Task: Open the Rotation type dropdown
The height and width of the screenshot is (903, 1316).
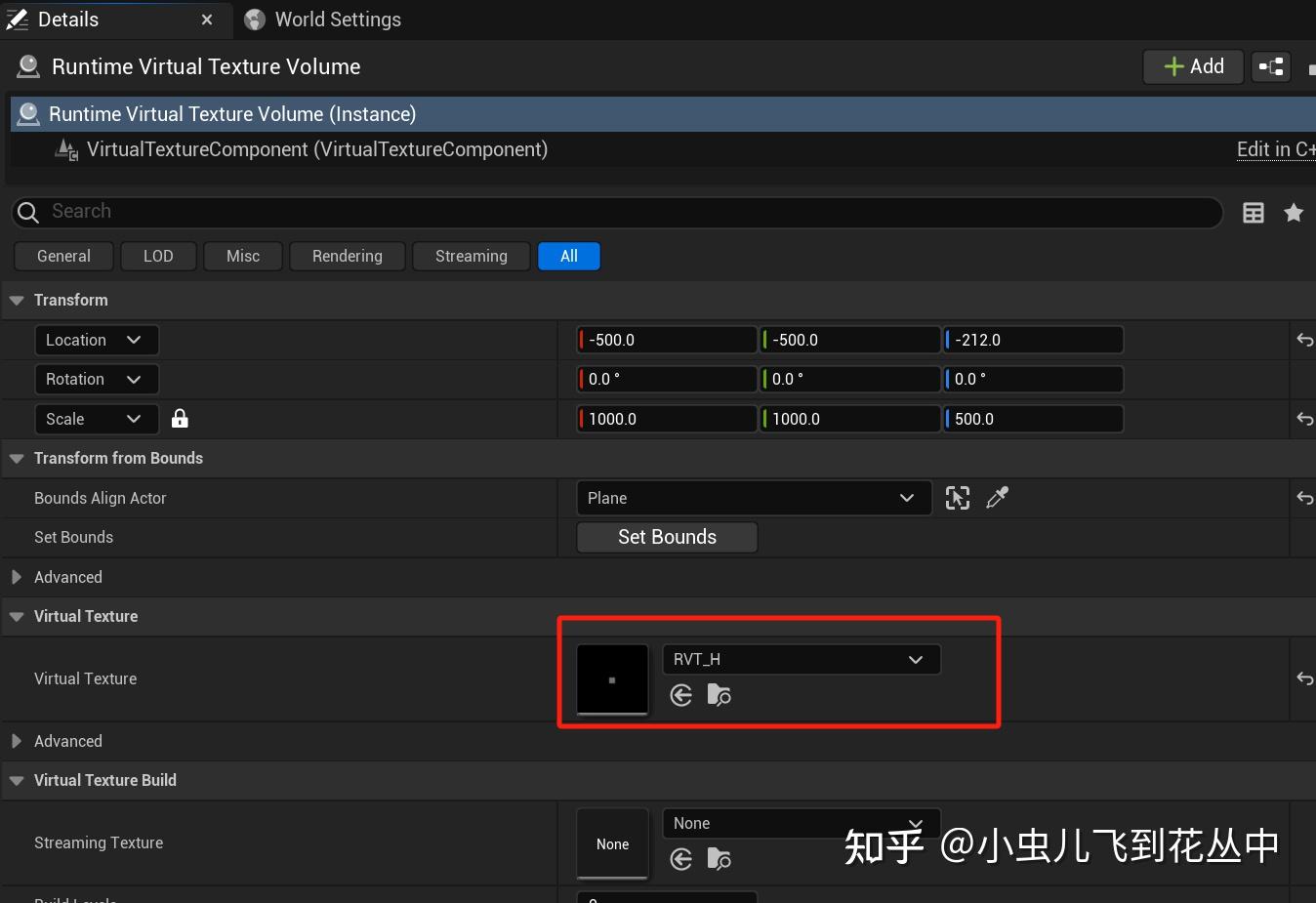Action: pyautogui.click(x=96, y=379)
